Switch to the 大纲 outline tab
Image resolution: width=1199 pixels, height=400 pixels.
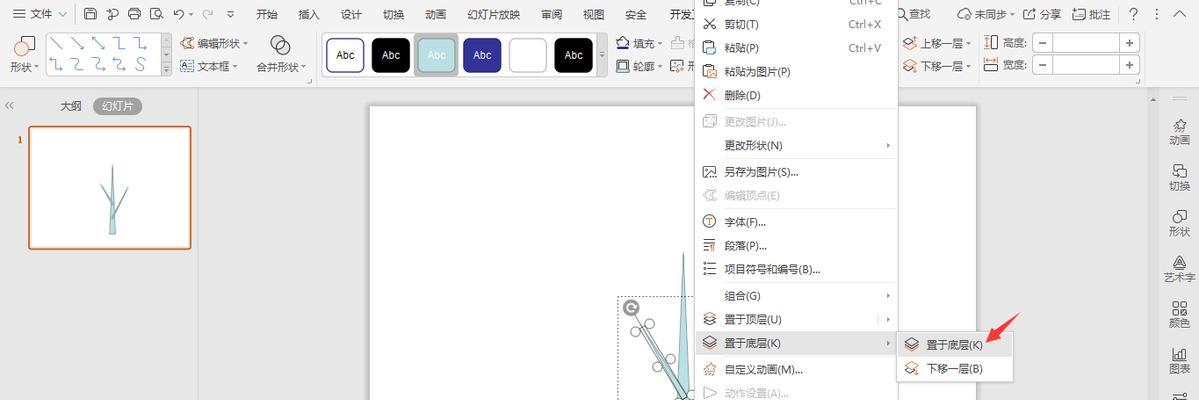point(70,106)
